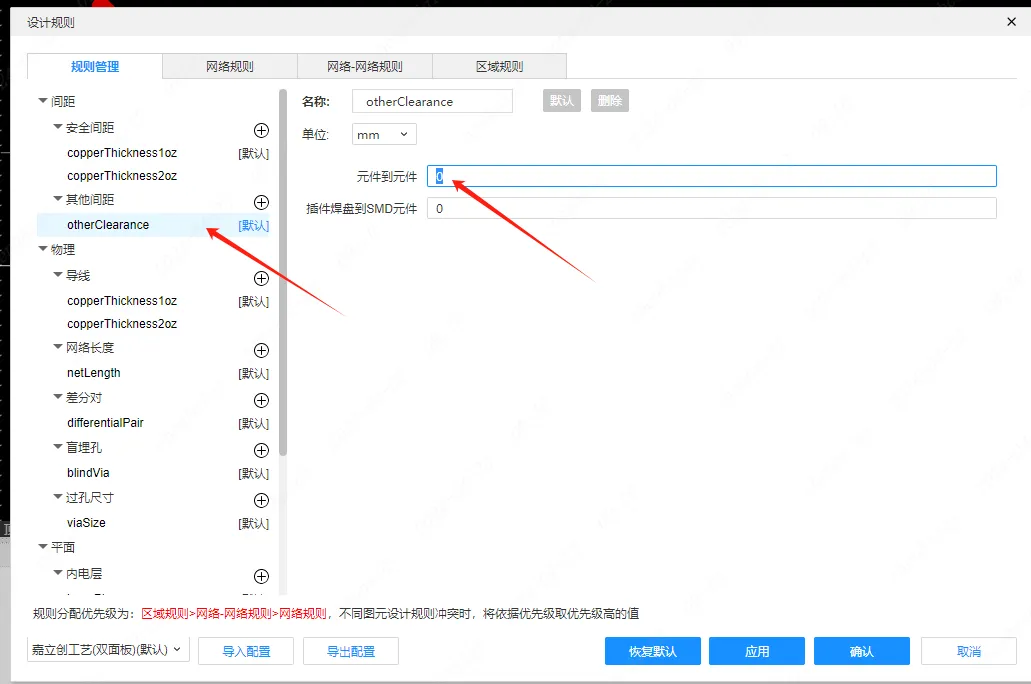Screen dimensions: 1031x684
Task: Add a new rule under 其他间距
Action: click(x=261, y=203)
